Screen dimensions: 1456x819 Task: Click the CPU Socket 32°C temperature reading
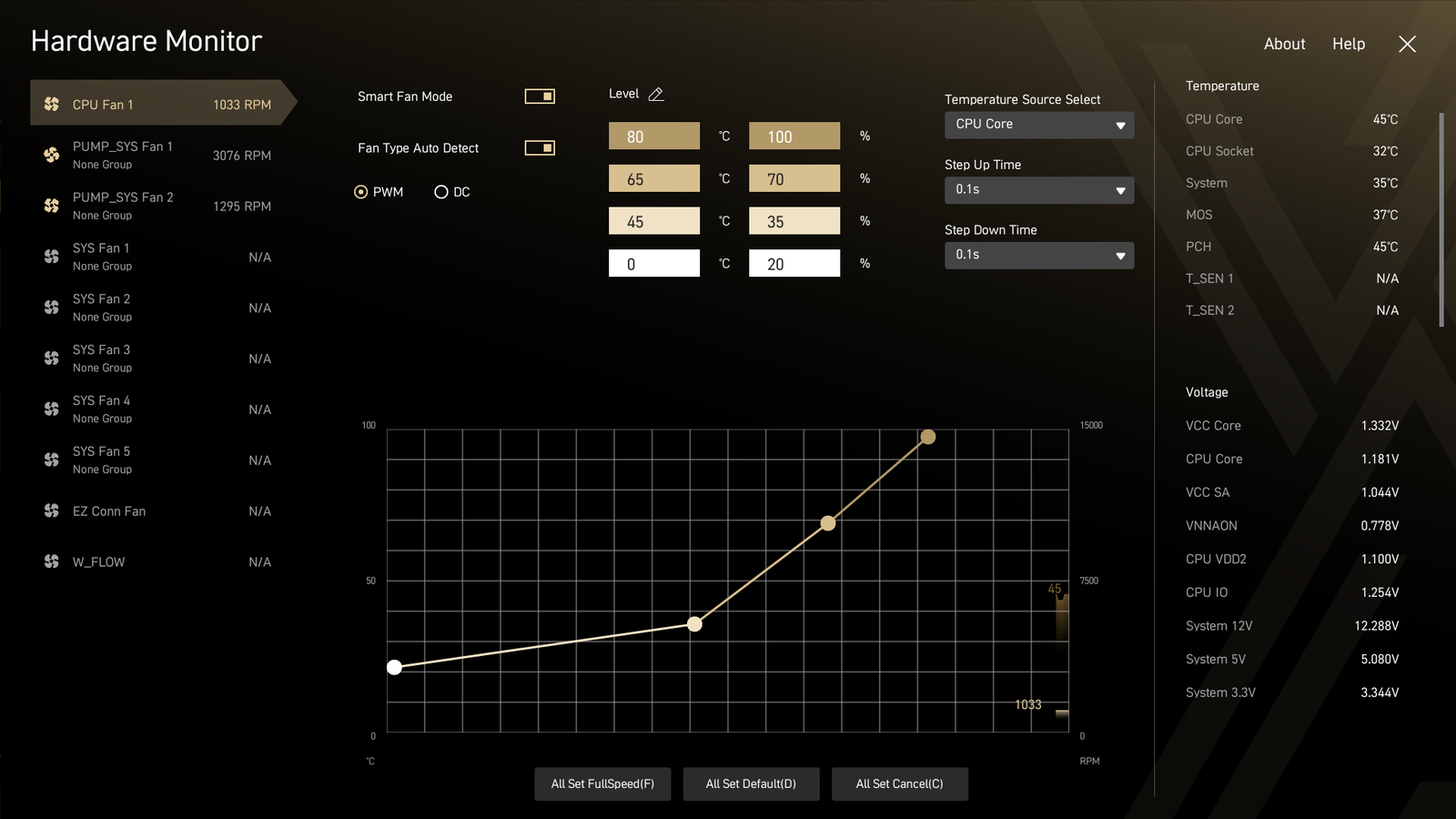1292,151
